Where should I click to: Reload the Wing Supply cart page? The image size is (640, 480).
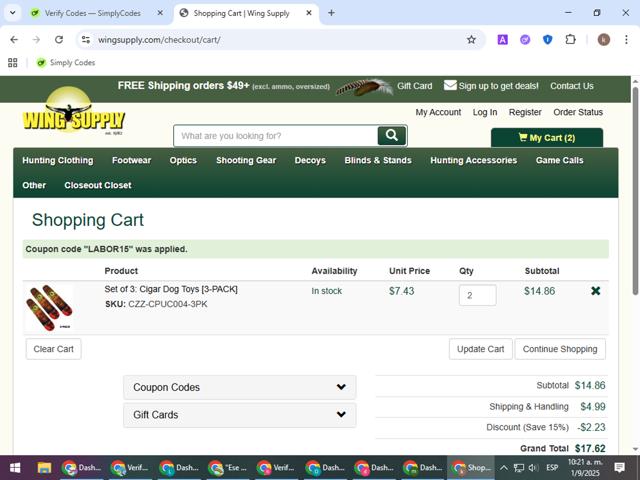[x=59, y=40]
